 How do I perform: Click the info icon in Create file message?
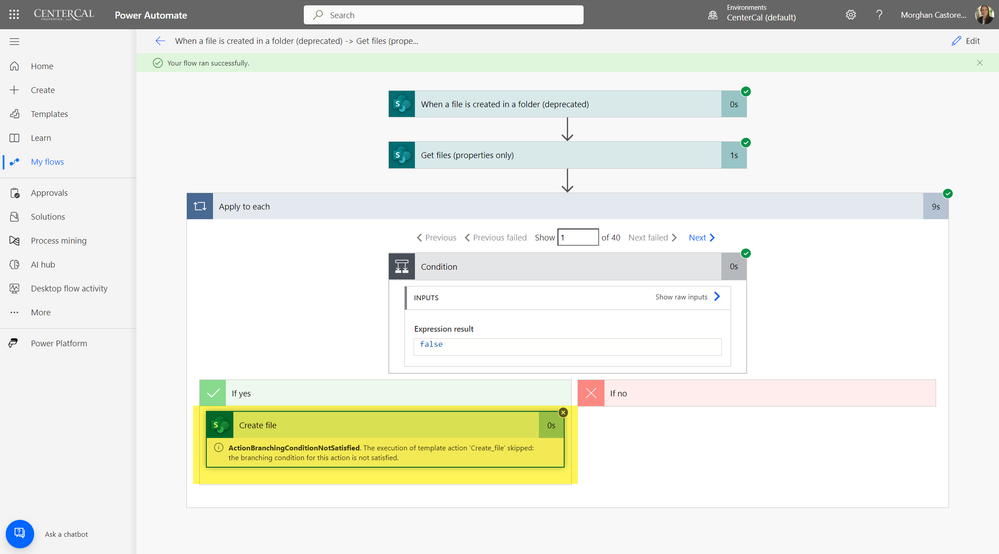click(219, 448)
